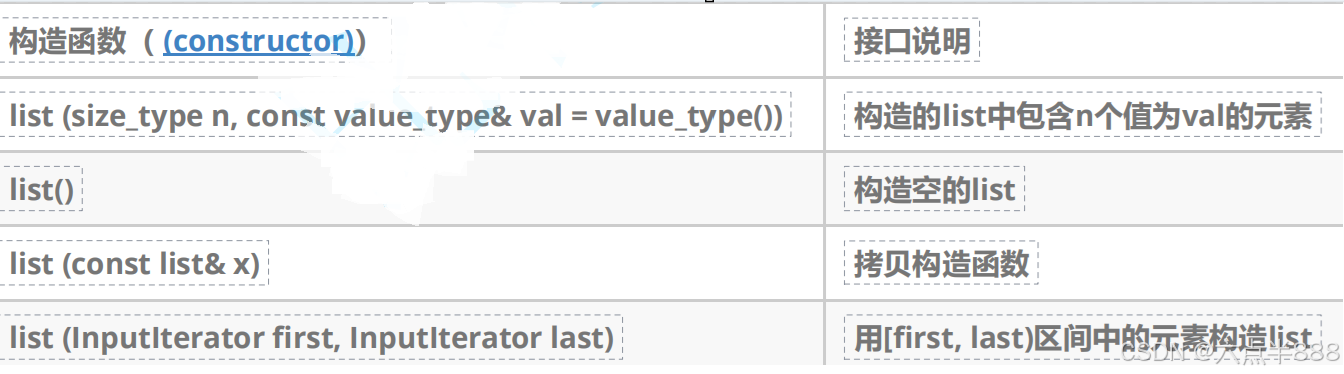Select the list (size_type n, const value_type& val) cell
1344x374 pixels.
click(x=396, y=116)
